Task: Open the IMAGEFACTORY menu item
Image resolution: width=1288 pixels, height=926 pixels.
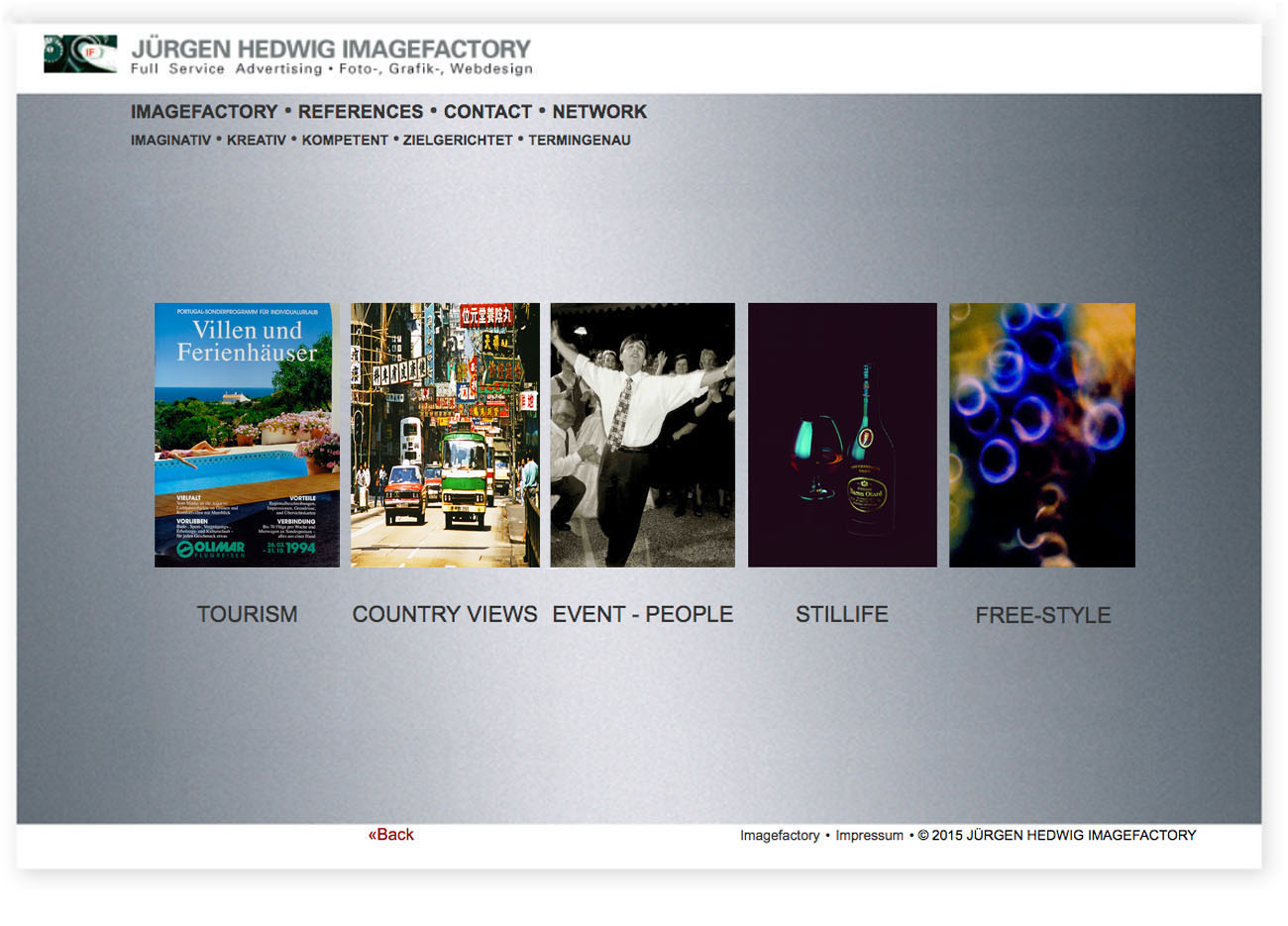Action: (x=204, y=112)
